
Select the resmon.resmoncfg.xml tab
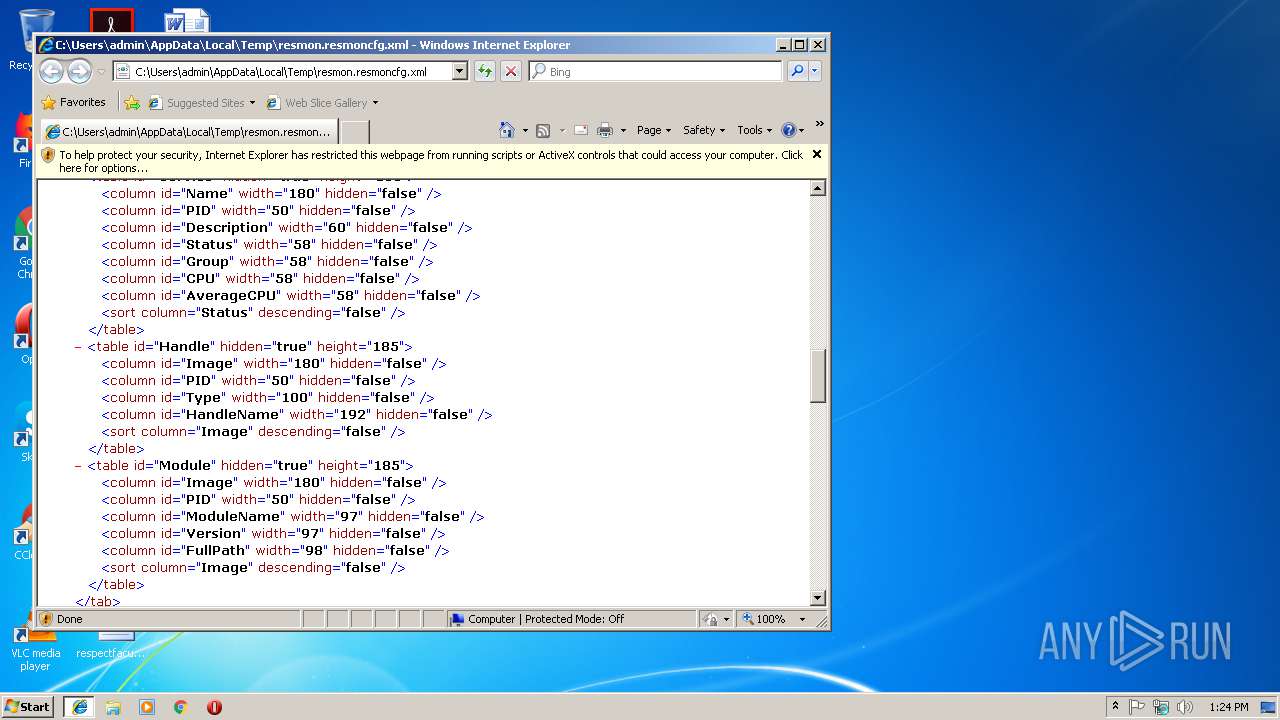tap(188, 131)
